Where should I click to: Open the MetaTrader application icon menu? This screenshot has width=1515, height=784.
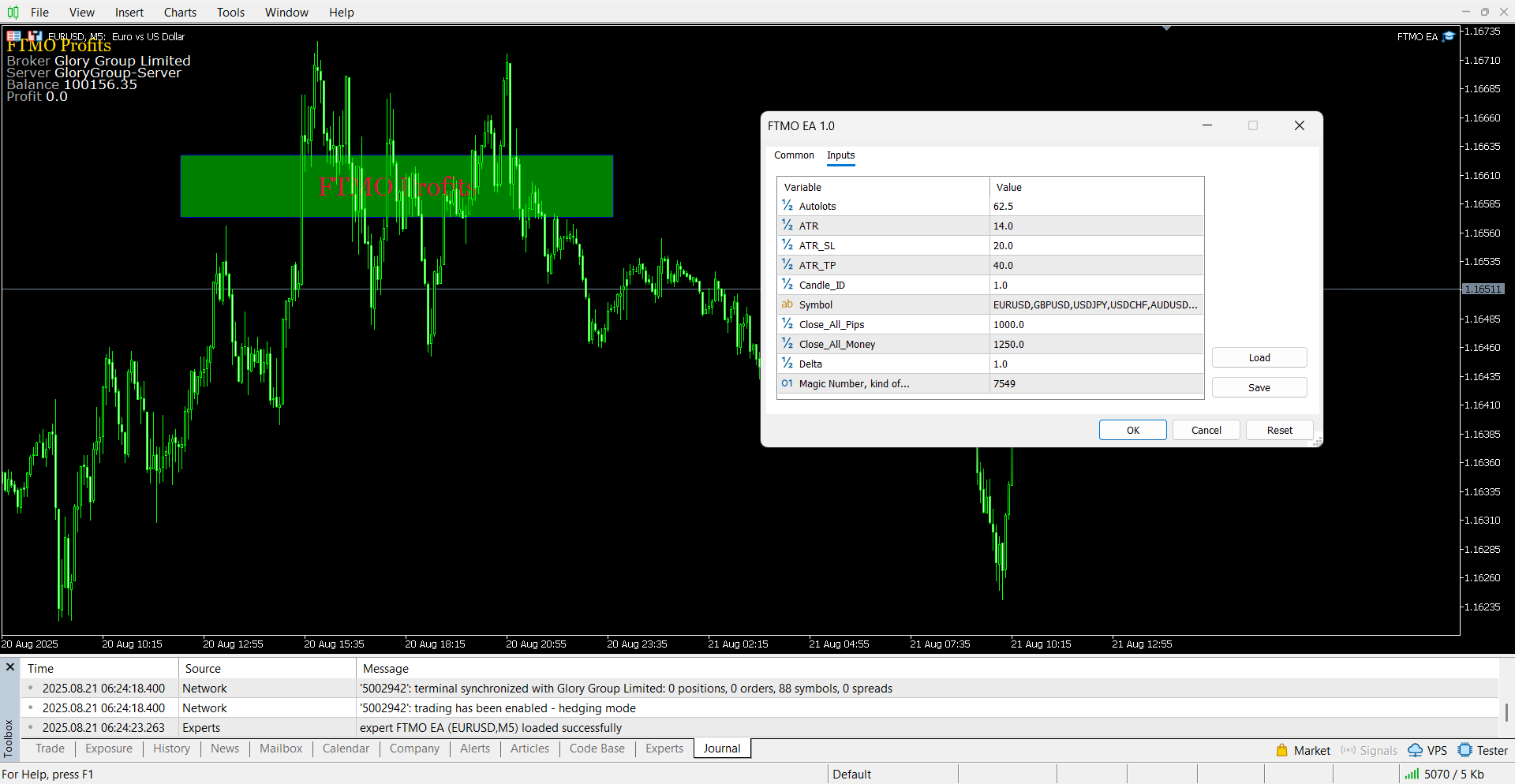click(13, 12)
